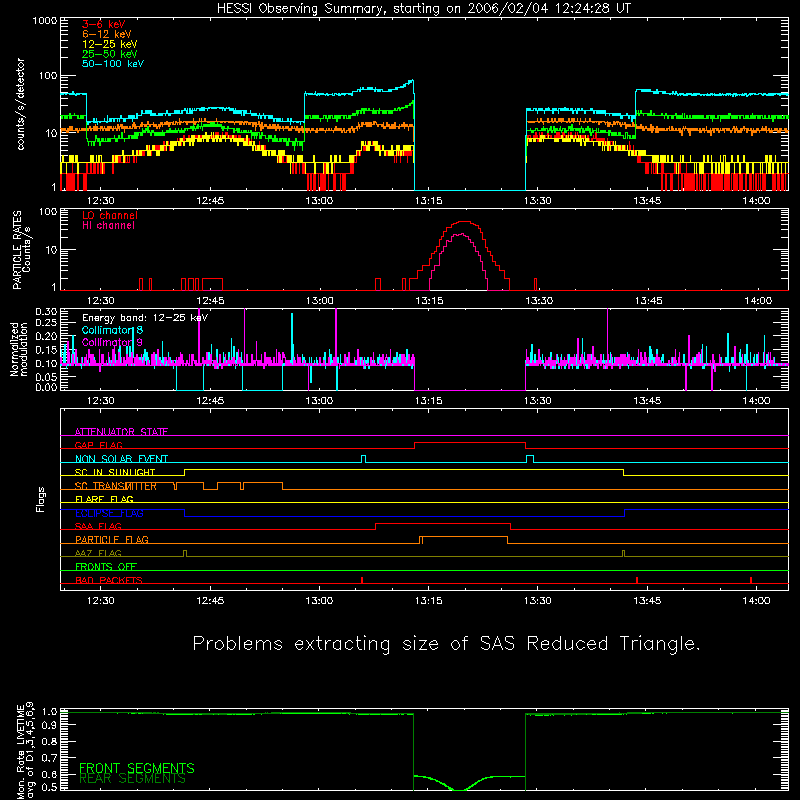800x800 pixels.
Task: Click the orange 6-12 keV legend label
Action: pos(107,34)
